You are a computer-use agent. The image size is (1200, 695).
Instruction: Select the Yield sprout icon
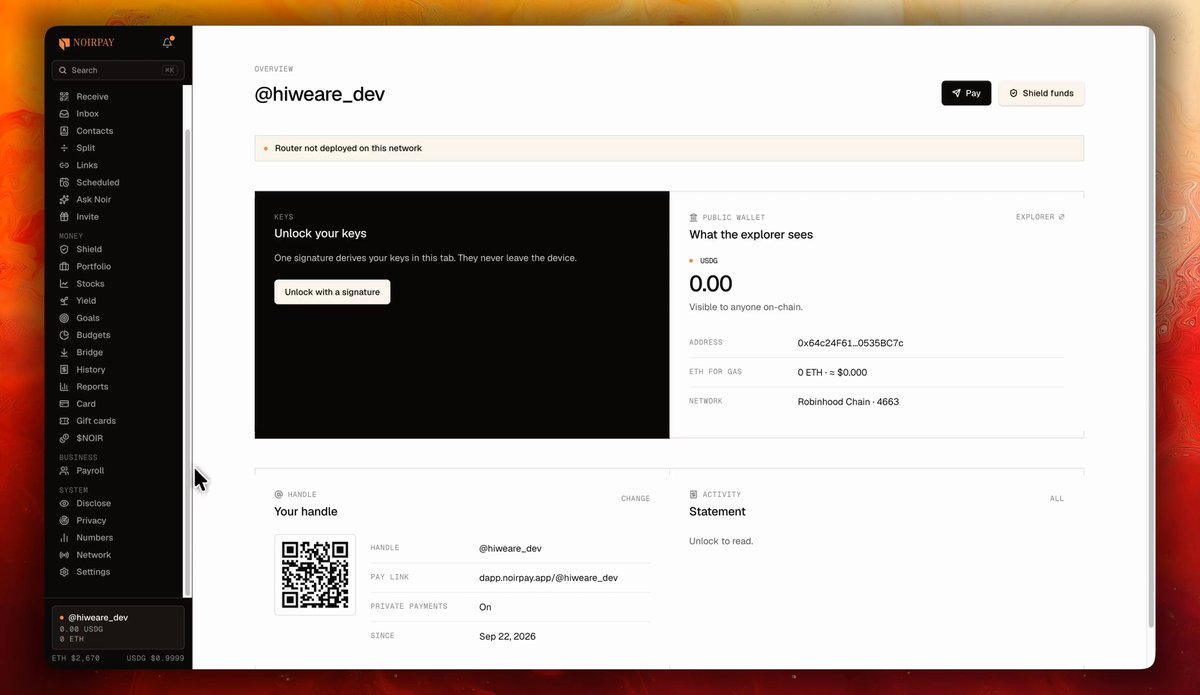click(x=64, y=301)
